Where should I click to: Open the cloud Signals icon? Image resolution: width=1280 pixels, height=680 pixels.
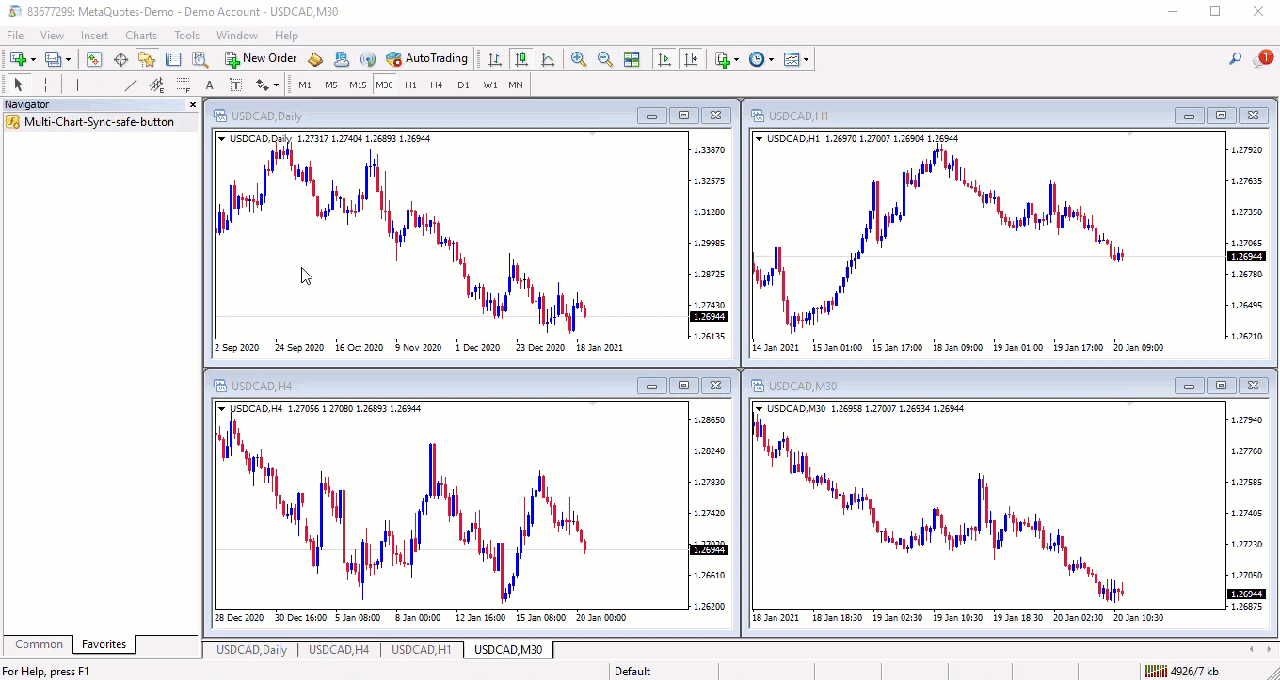pos(341,60)
